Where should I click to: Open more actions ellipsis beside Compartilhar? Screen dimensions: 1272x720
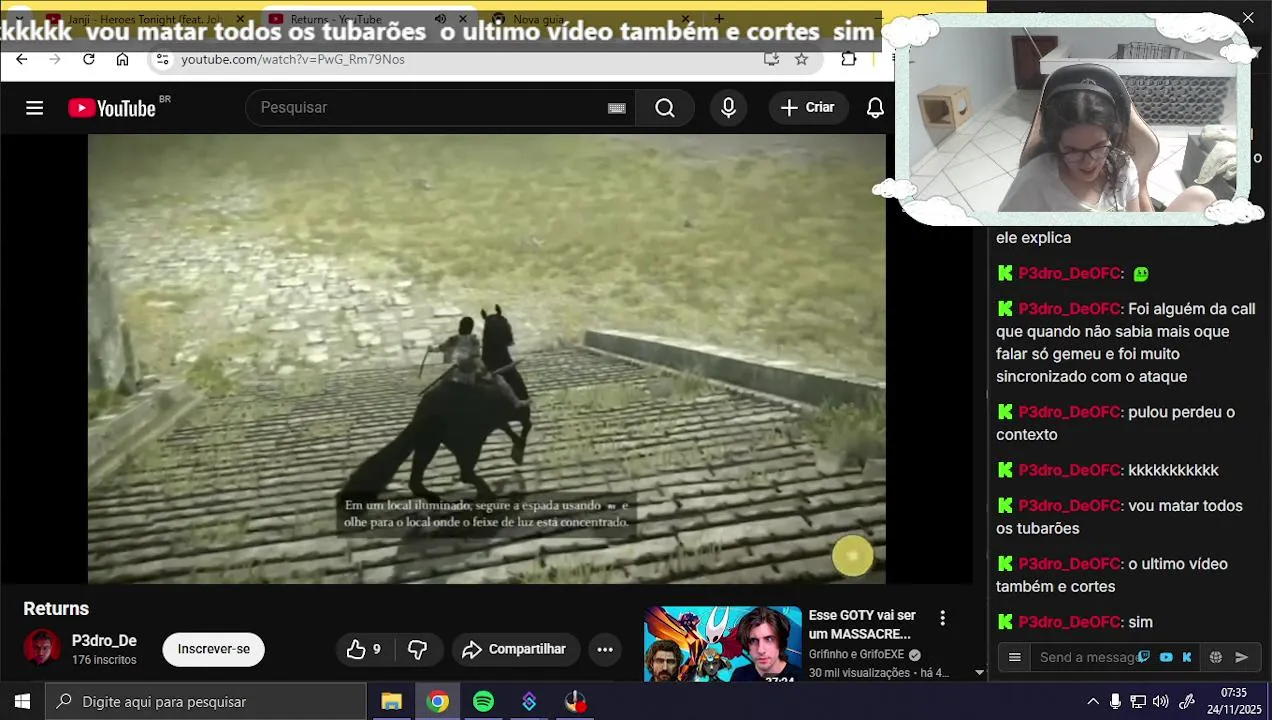coord(605,650)
